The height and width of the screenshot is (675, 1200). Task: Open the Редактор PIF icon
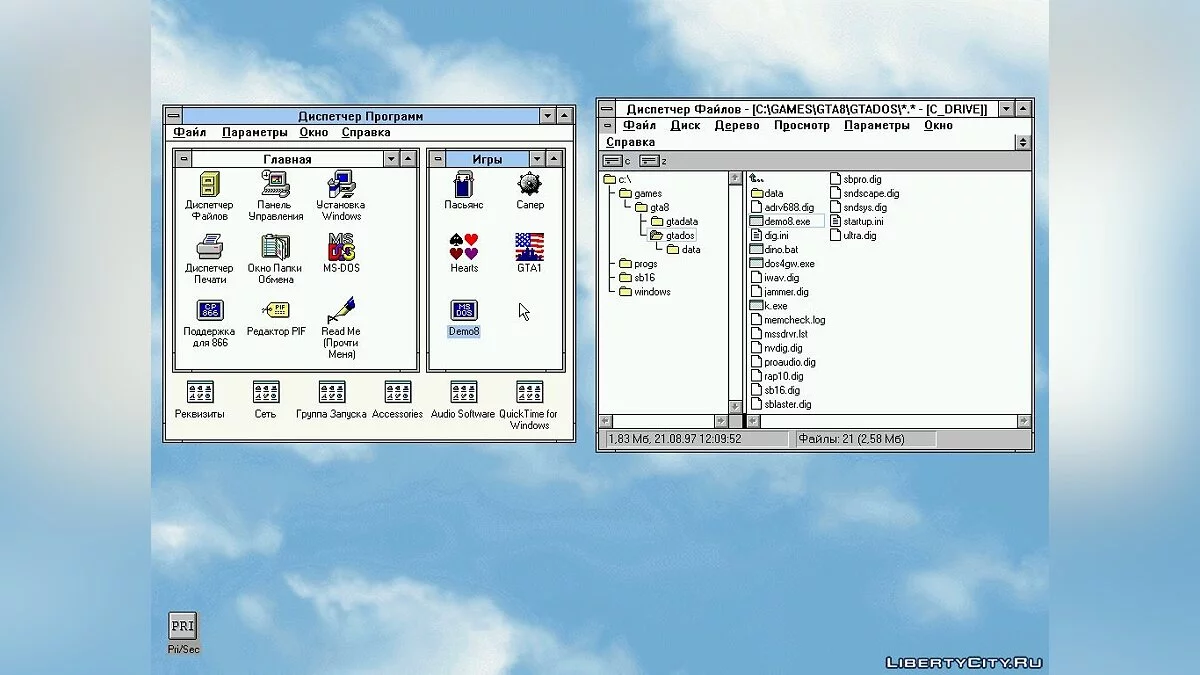[x=276, y=311]
